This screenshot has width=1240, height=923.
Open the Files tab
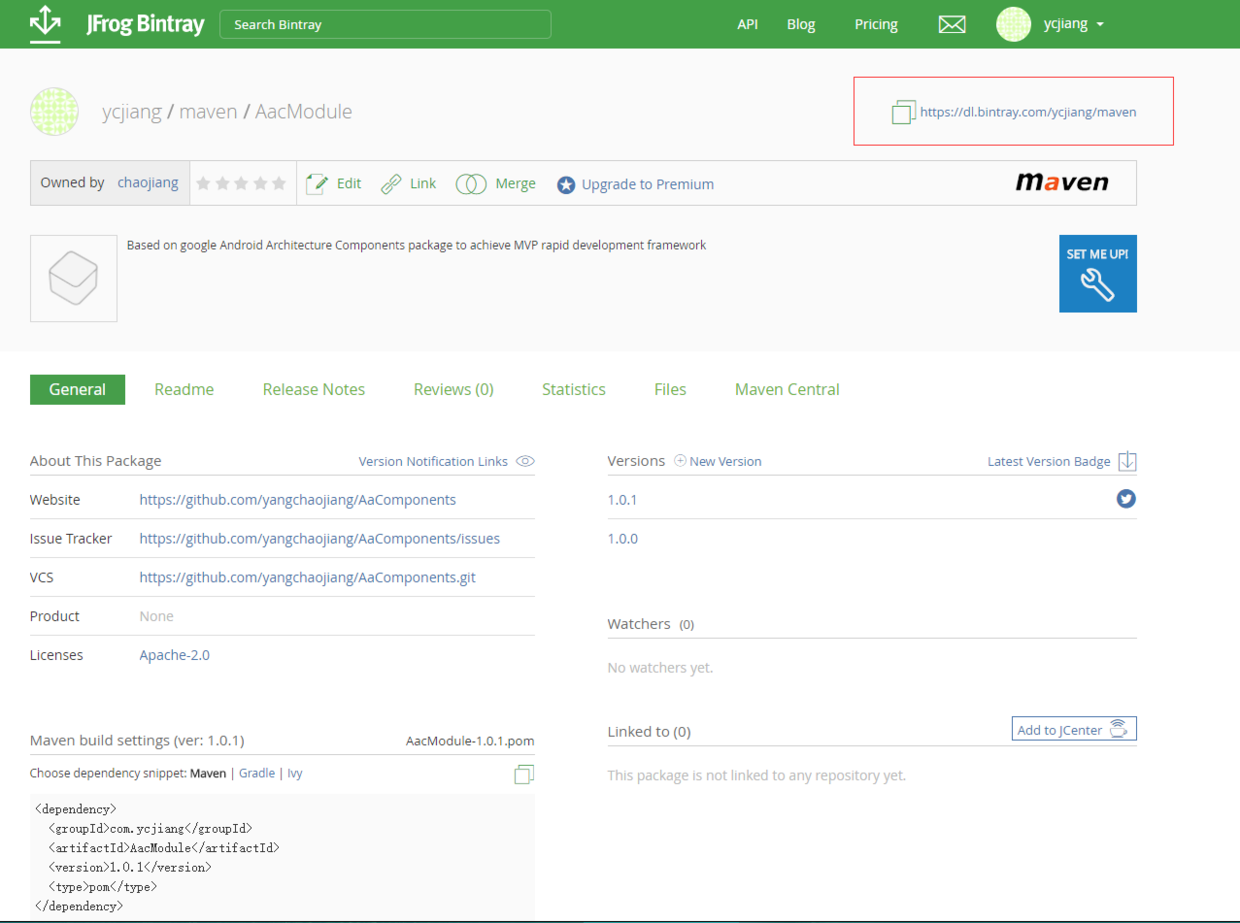pos(670,389)
